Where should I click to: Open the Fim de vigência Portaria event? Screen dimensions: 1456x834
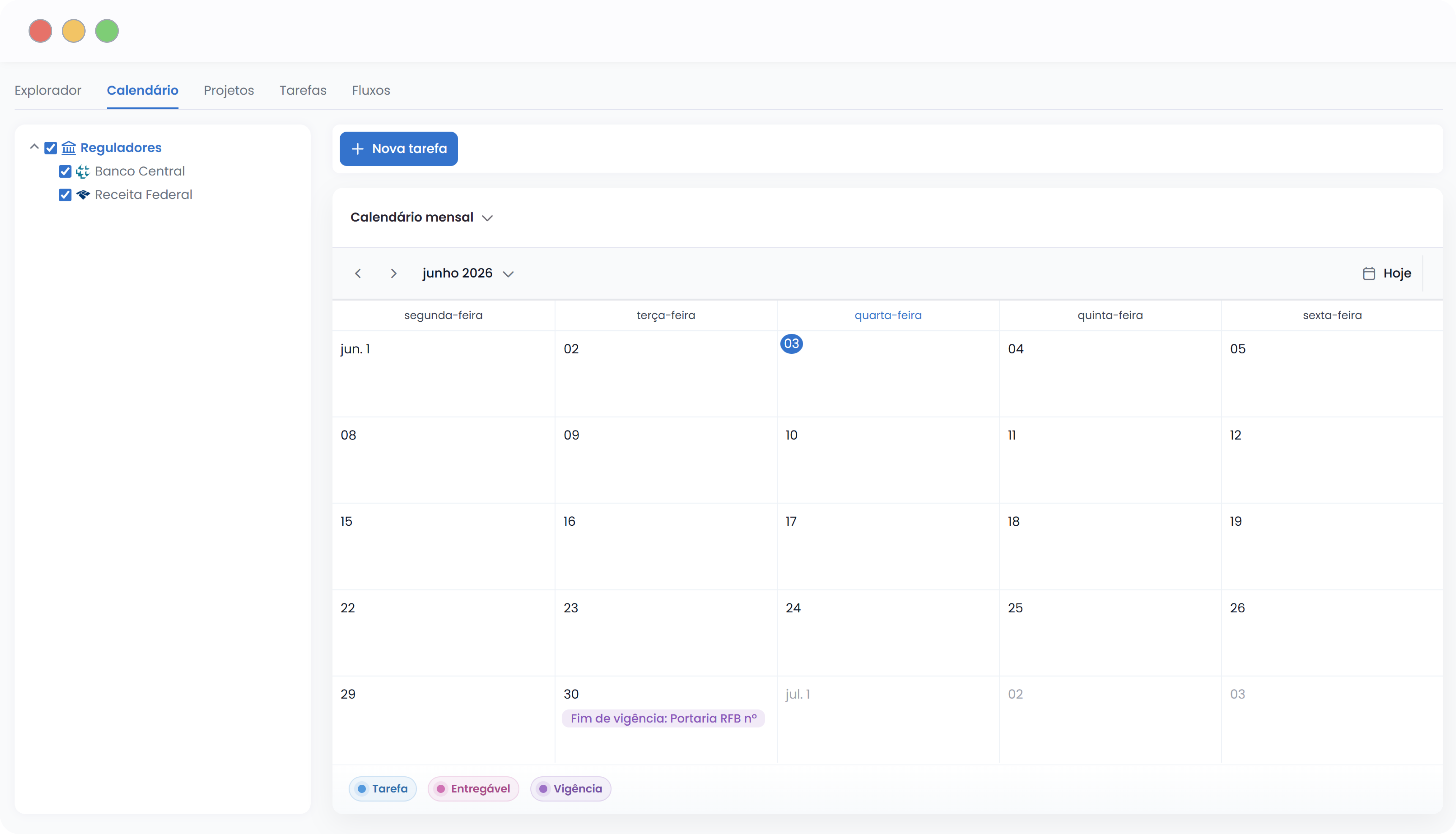(664, 718)
